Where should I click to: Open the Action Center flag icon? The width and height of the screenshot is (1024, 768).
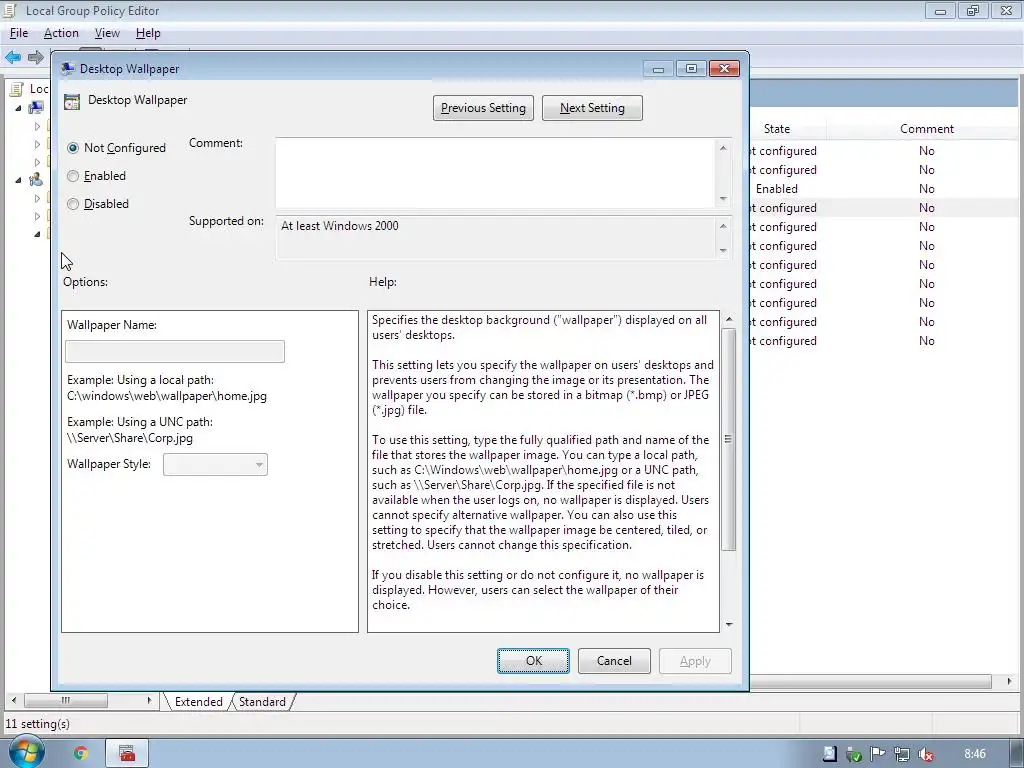tap(878, 754)
